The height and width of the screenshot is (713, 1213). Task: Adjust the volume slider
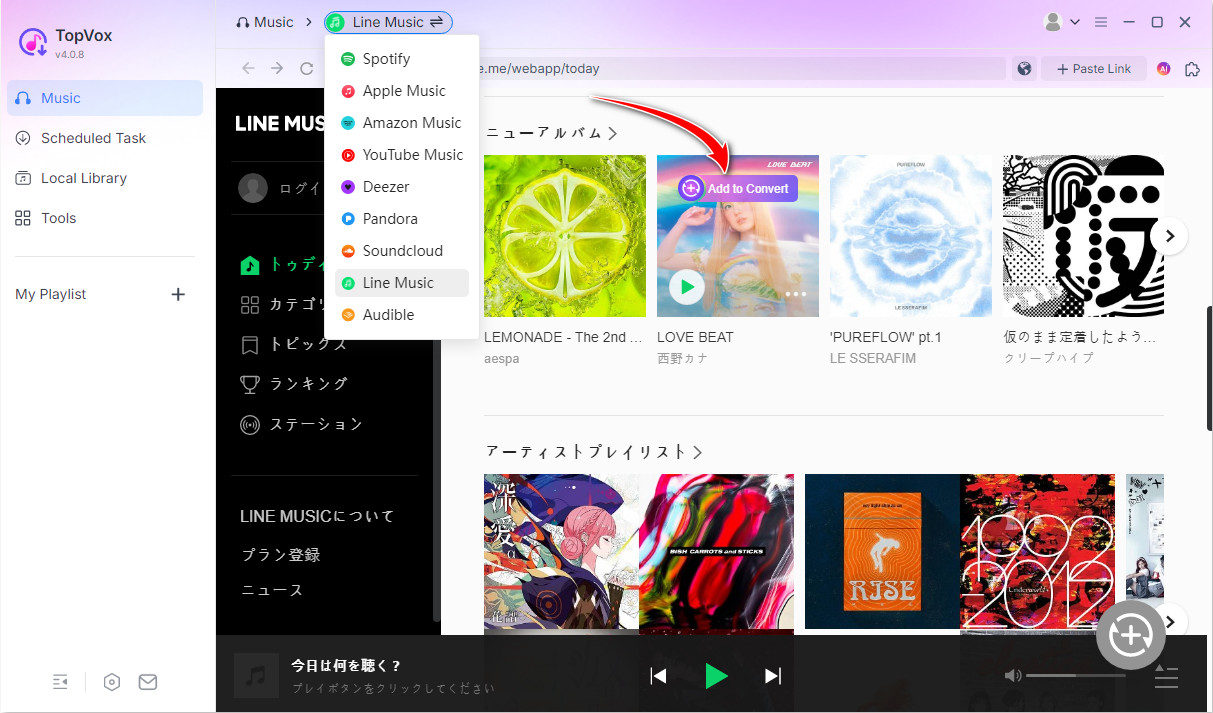tap(1075, 676)
